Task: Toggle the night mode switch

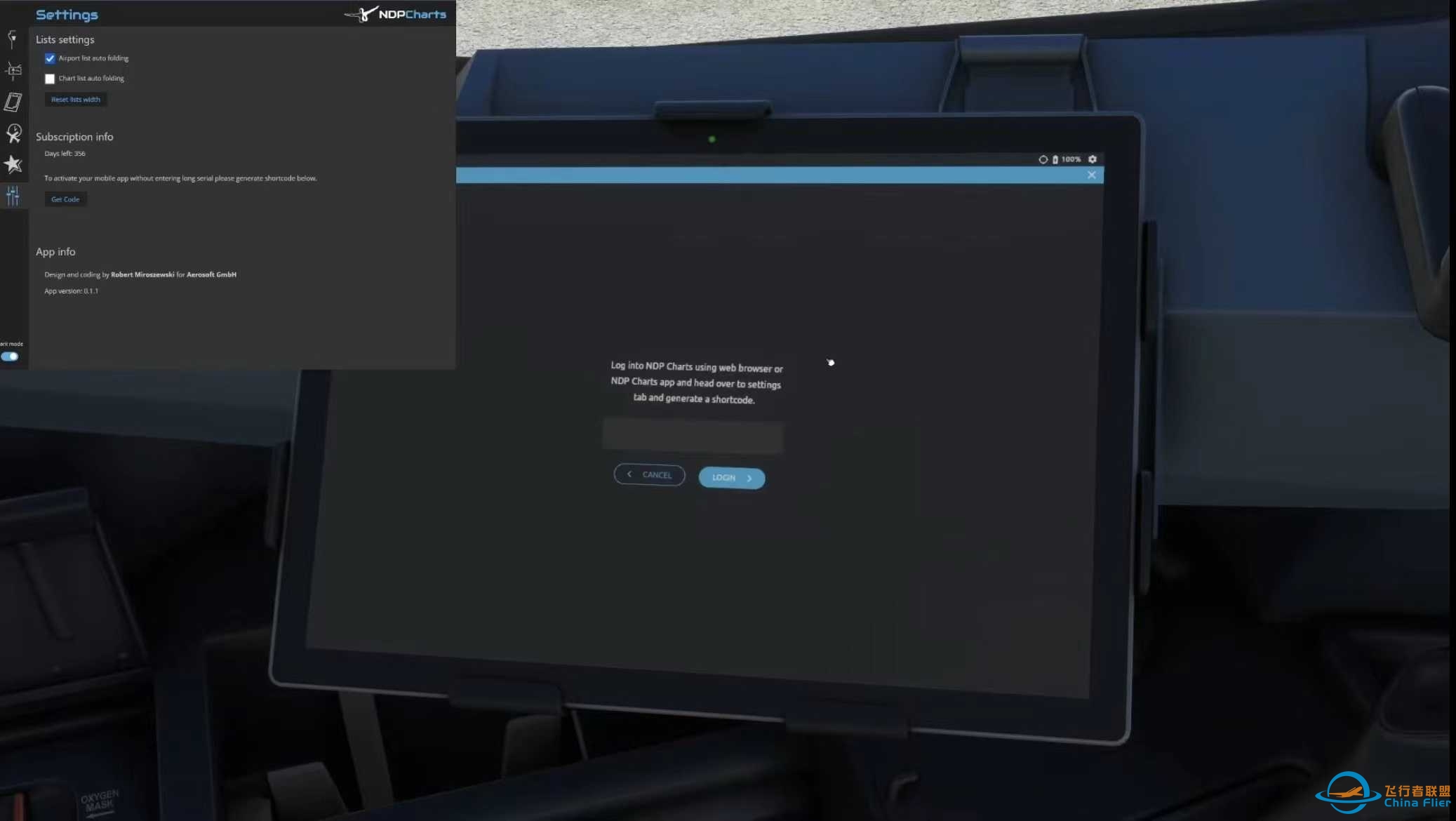Action: (x=10, y=356)
